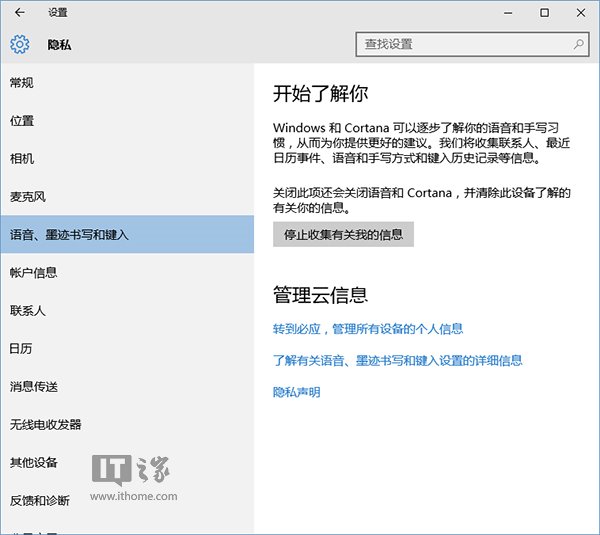The height and width of the screenshot is (535, 600).
Task: Click link 了解有关语音、墨迹书写和键入设置的详细信息
Action: (x=398, y=361)
